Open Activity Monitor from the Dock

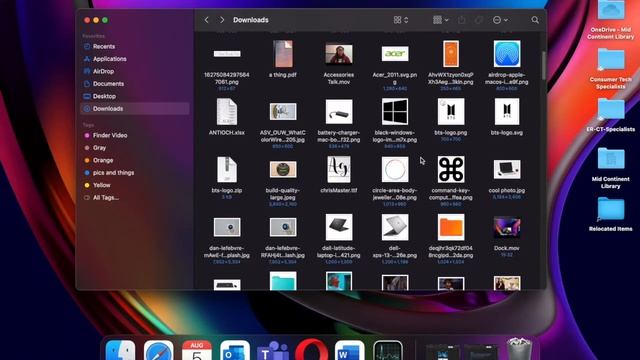click(388, 351)
